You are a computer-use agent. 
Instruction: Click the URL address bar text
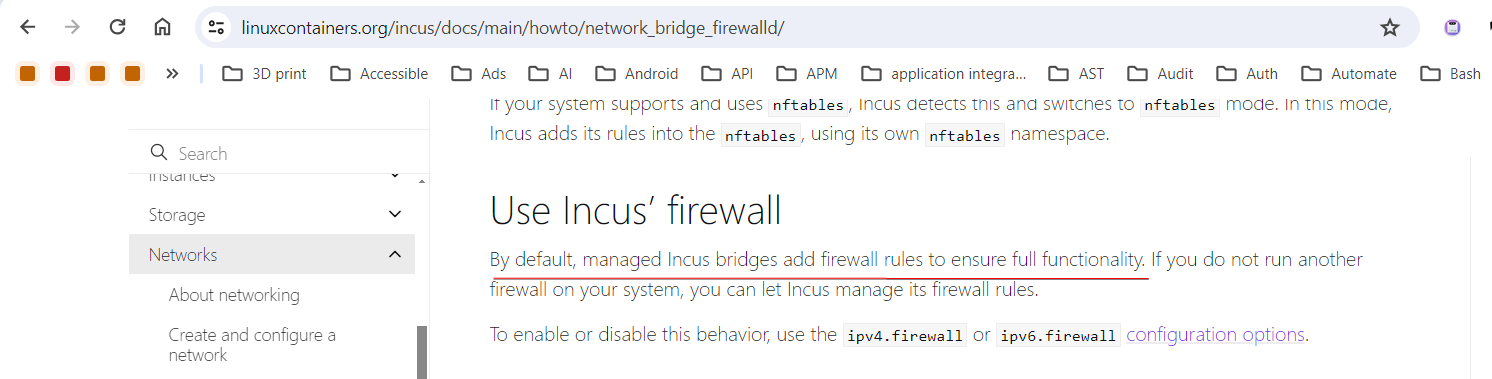tap(512, 28)
